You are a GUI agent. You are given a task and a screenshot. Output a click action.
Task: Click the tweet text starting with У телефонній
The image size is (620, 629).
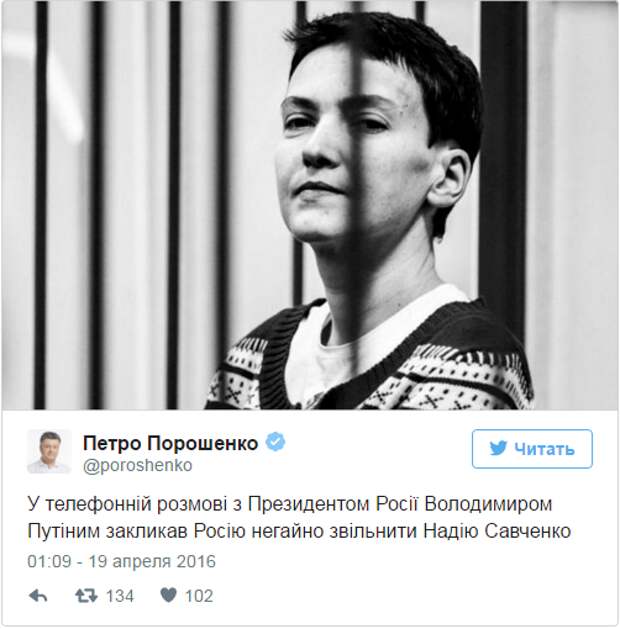point(299,517)
